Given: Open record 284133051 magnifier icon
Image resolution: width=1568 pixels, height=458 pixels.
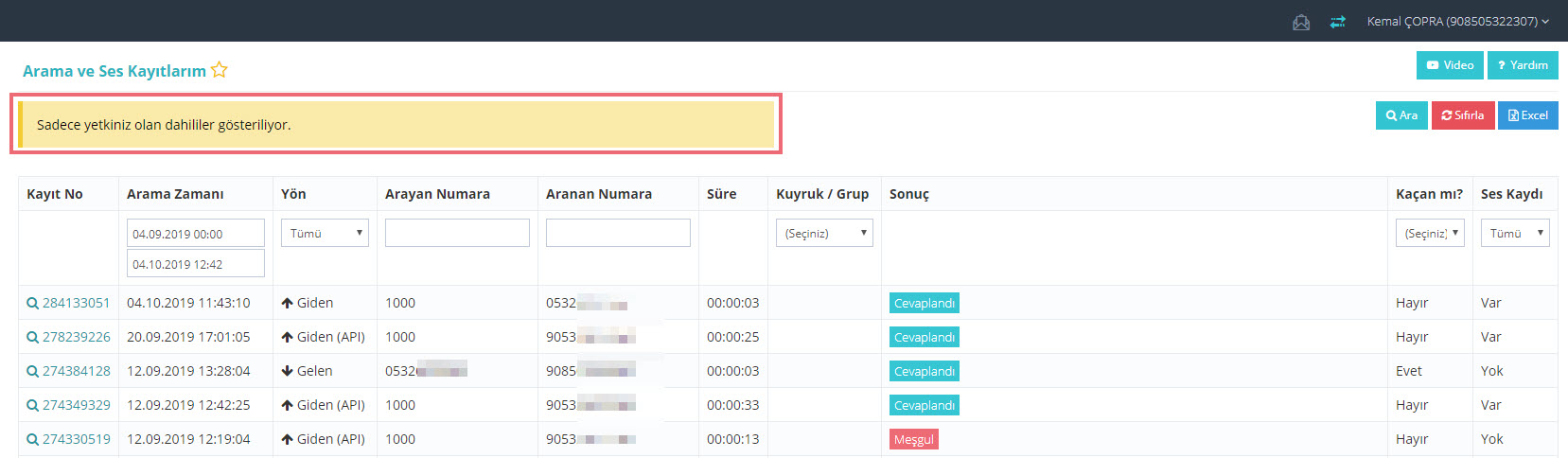Looking at the screenshot, I should pyautogui.click(x=33, y=304).
